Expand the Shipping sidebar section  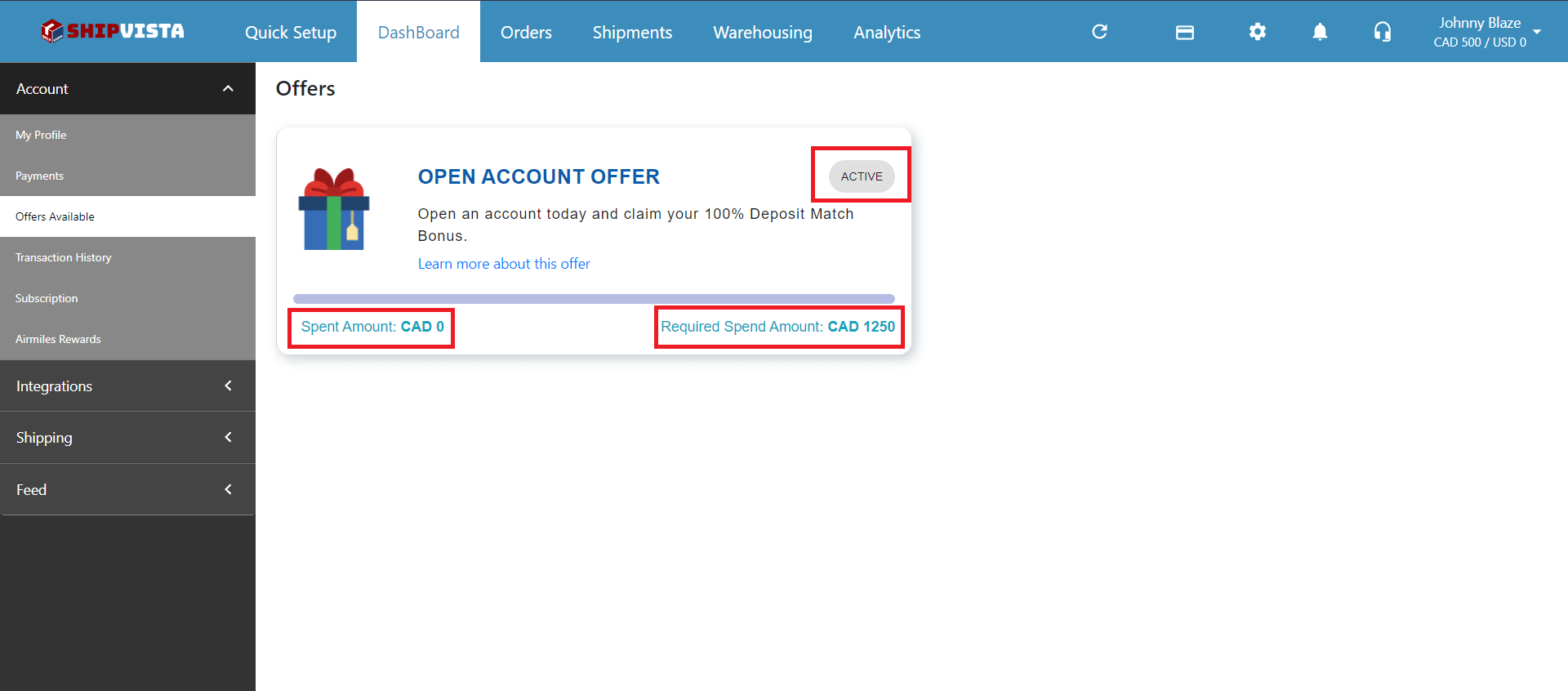tap(127, 437)
